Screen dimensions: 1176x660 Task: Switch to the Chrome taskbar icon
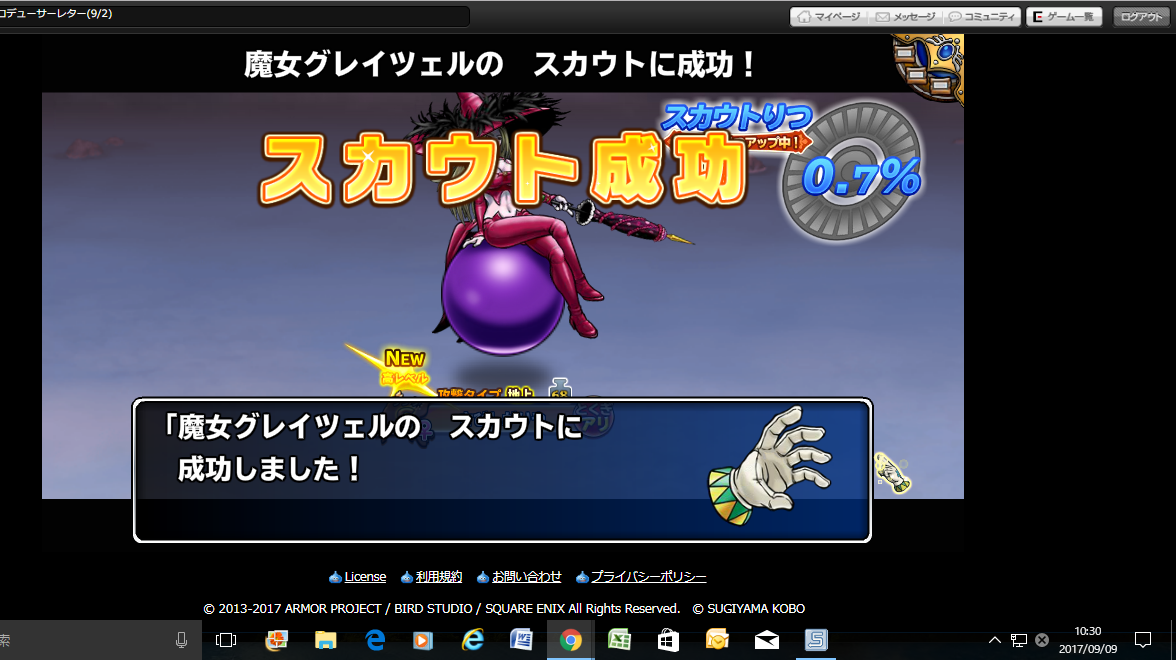[571, 640]
